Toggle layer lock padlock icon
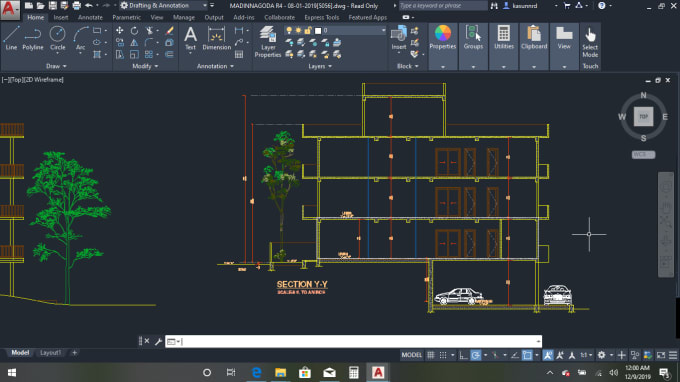 coord(308,31)
